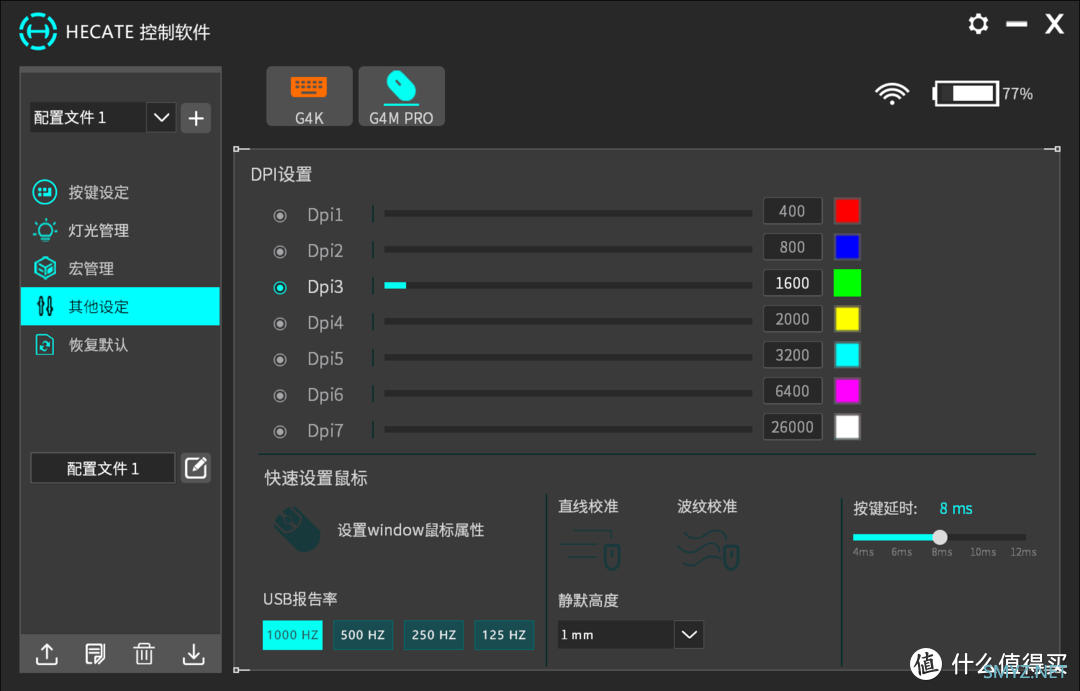
Task: Add a new profile with plus button
Action: 196,118
